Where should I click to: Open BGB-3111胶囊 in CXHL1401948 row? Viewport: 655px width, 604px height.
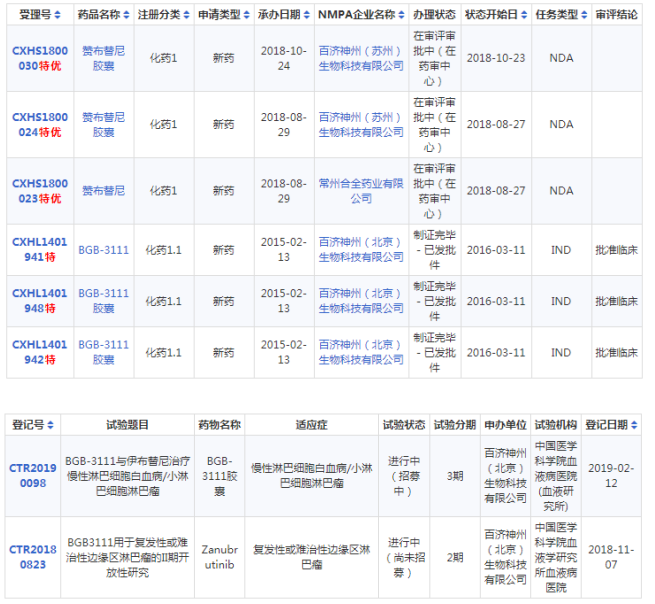(x=104, y=301)
